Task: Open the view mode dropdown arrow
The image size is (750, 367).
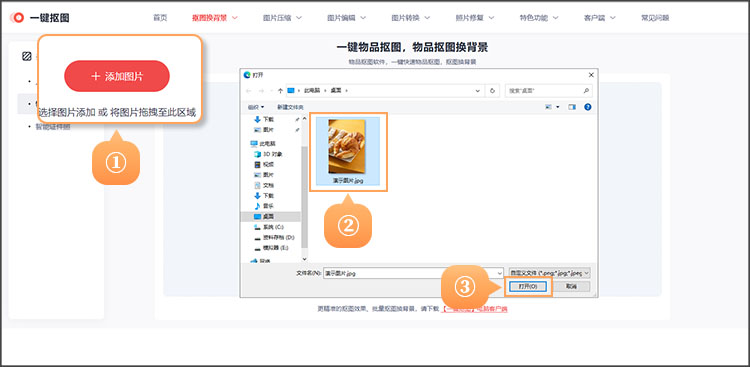Action: tap(558, 107)
